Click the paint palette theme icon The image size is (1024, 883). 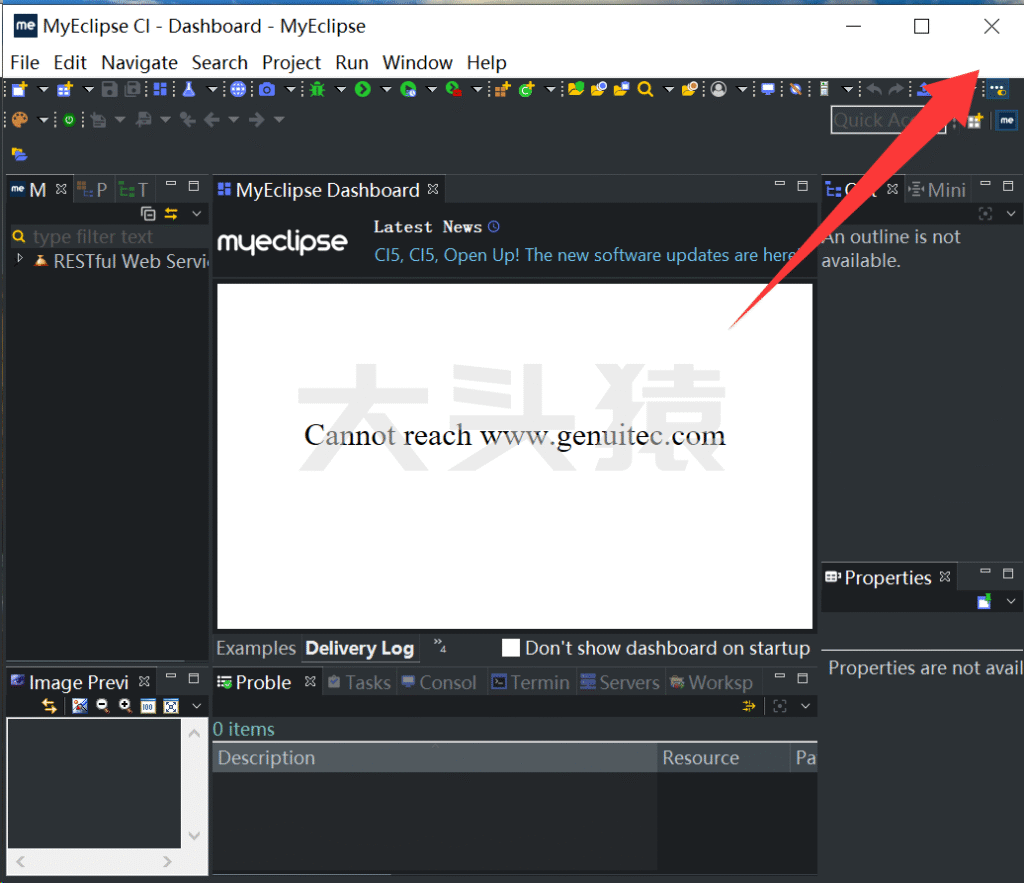[19, 120]
